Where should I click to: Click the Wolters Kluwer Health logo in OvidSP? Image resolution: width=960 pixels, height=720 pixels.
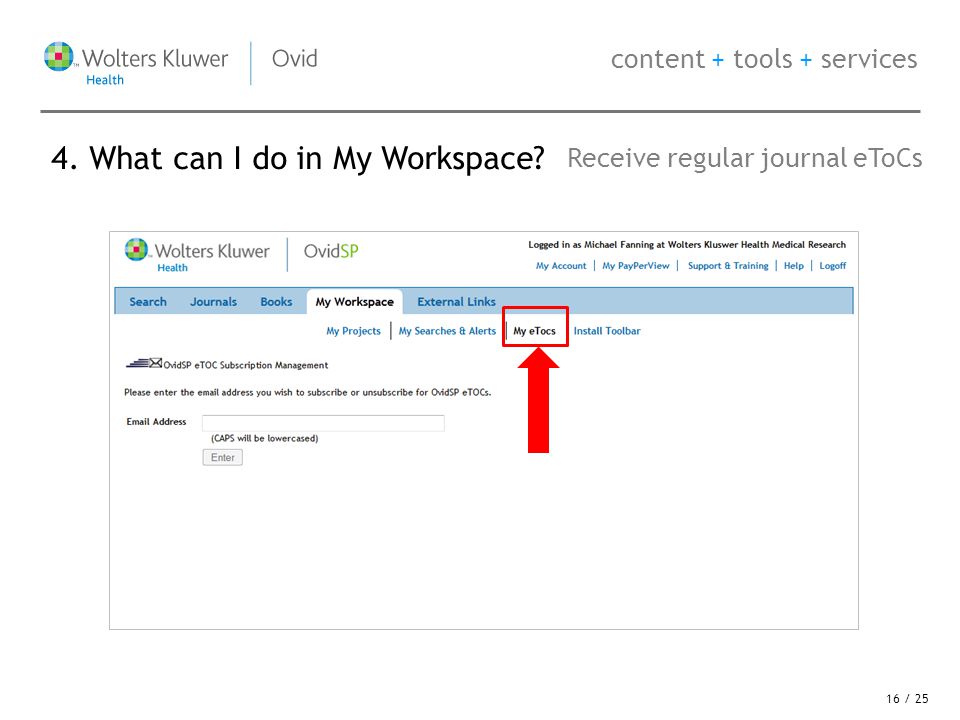pyautogui.click(x=197, y=255)
